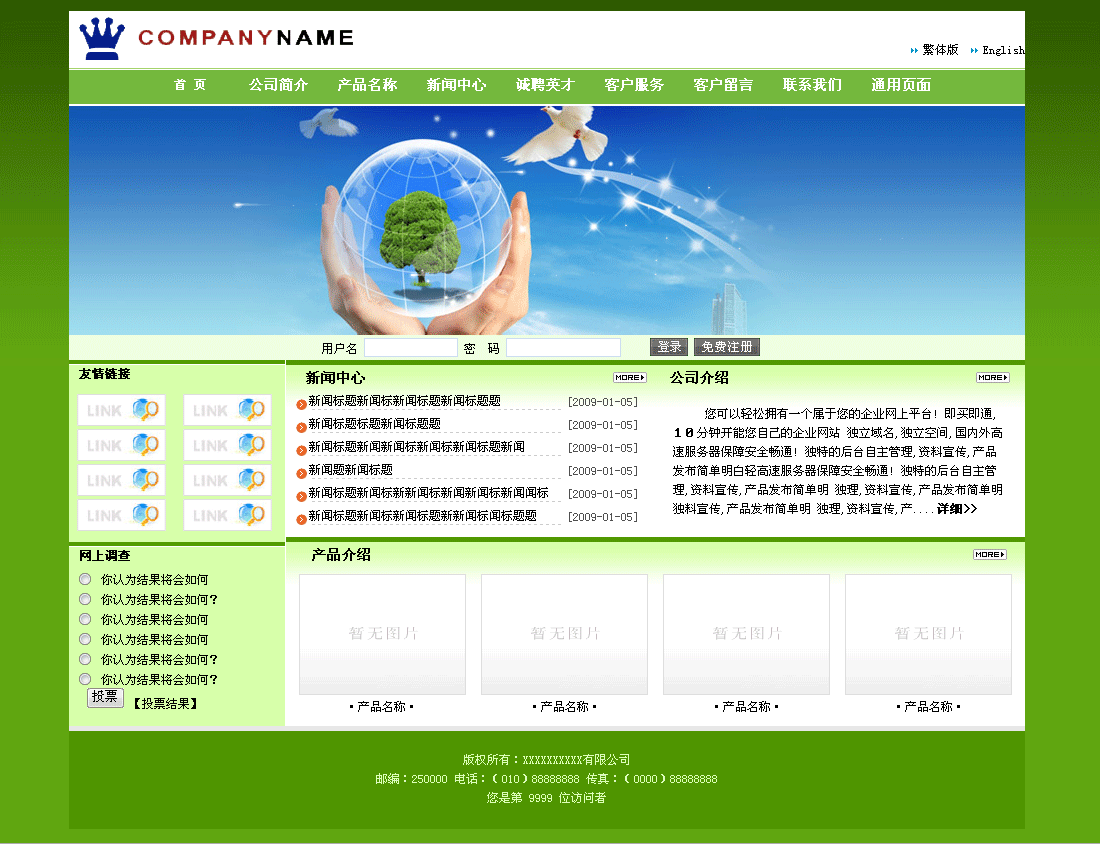
Task: Open the first product placeholder thumbnail
Action: coord(382,634)
